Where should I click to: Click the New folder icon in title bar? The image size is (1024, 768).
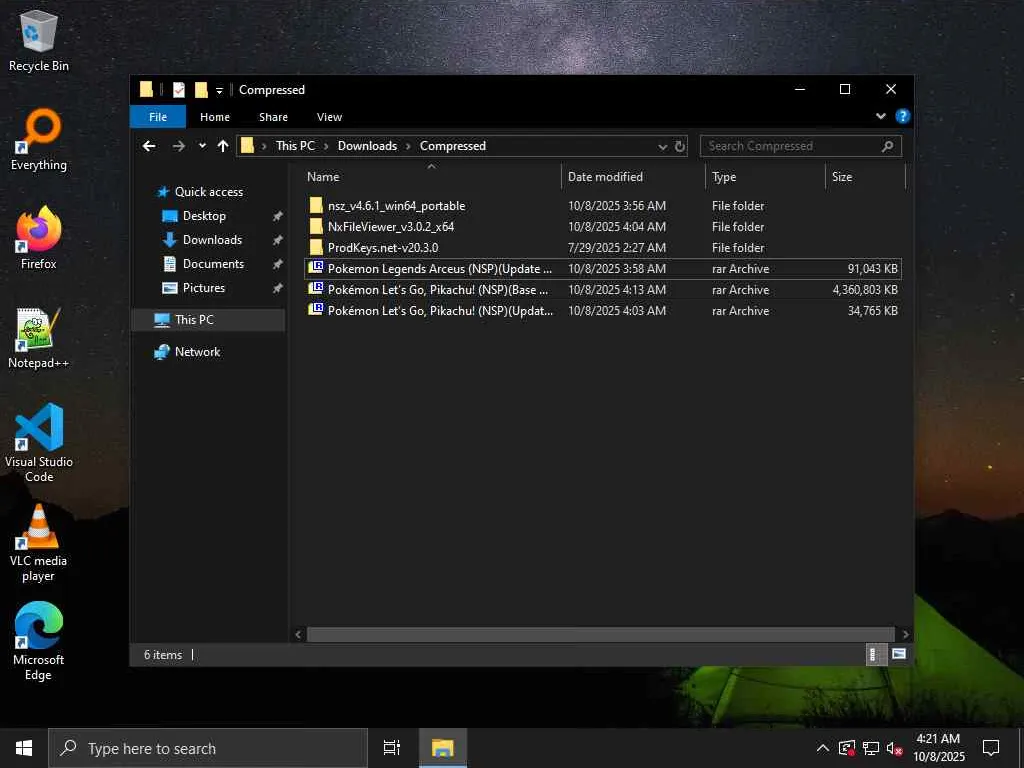tap(201, 90)
